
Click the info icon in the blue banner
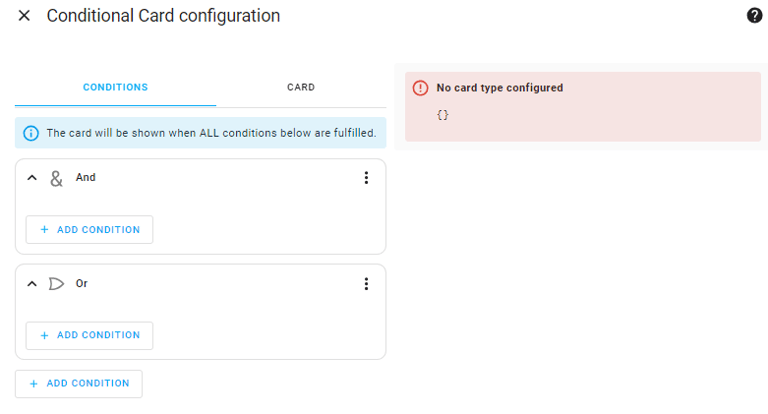(x=31, y=133)
